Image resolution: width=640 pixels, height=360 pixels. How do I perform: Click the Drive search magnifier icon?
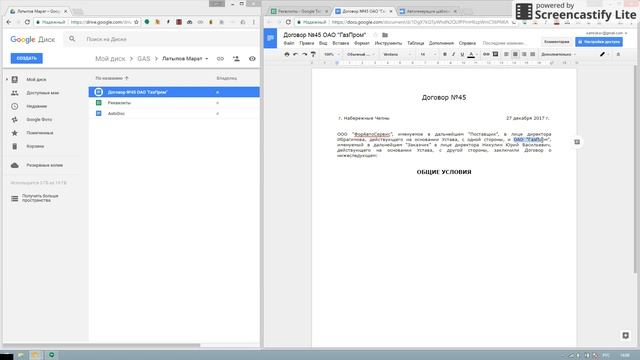[x=72, y=39]
